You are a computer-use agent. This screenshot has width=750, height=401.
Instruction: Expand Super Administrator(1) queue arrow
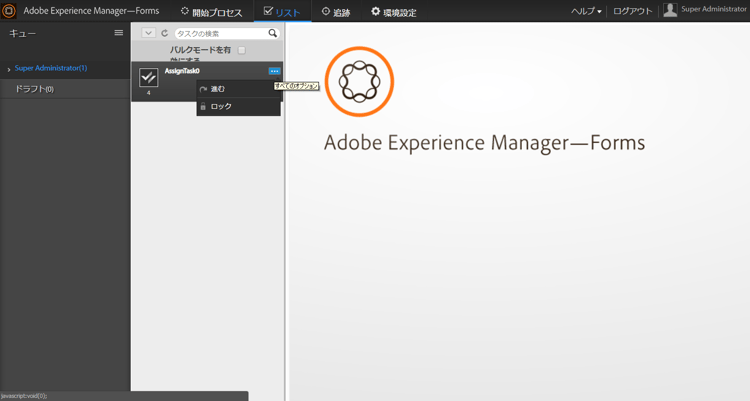[x=9, y=69]
